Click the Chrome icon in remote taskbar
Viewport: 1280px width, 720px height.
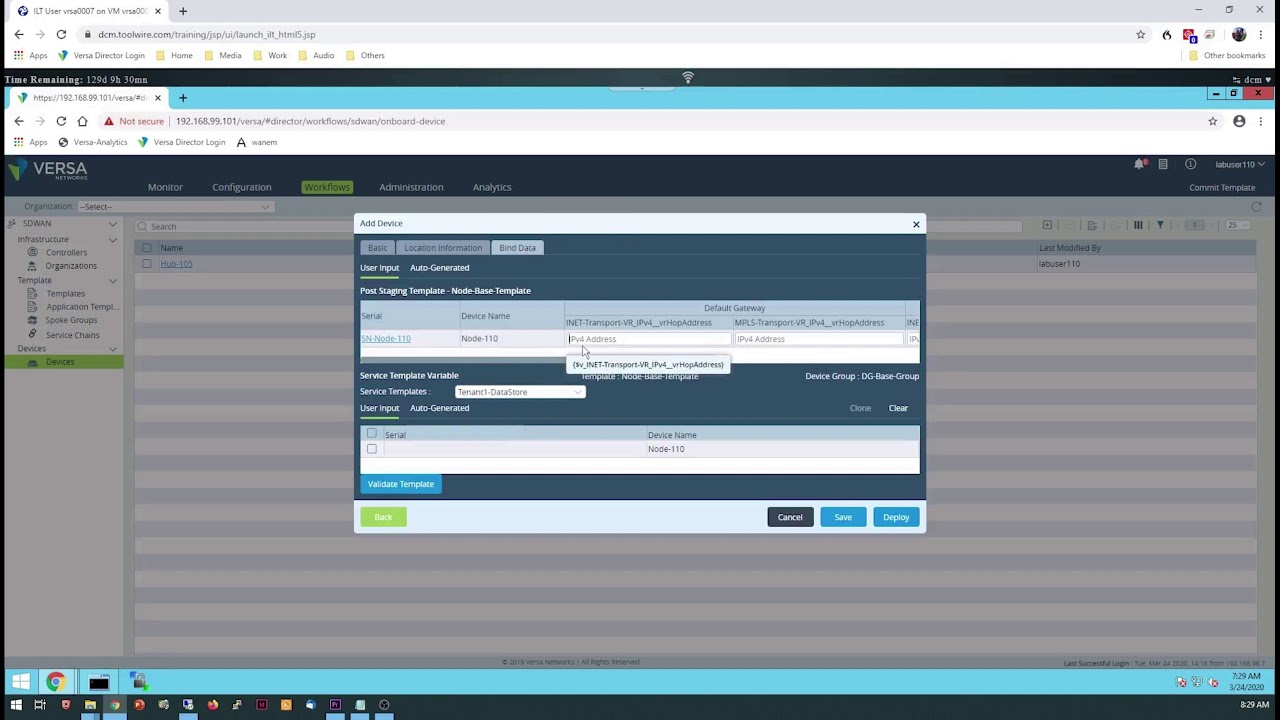(55, 682)
